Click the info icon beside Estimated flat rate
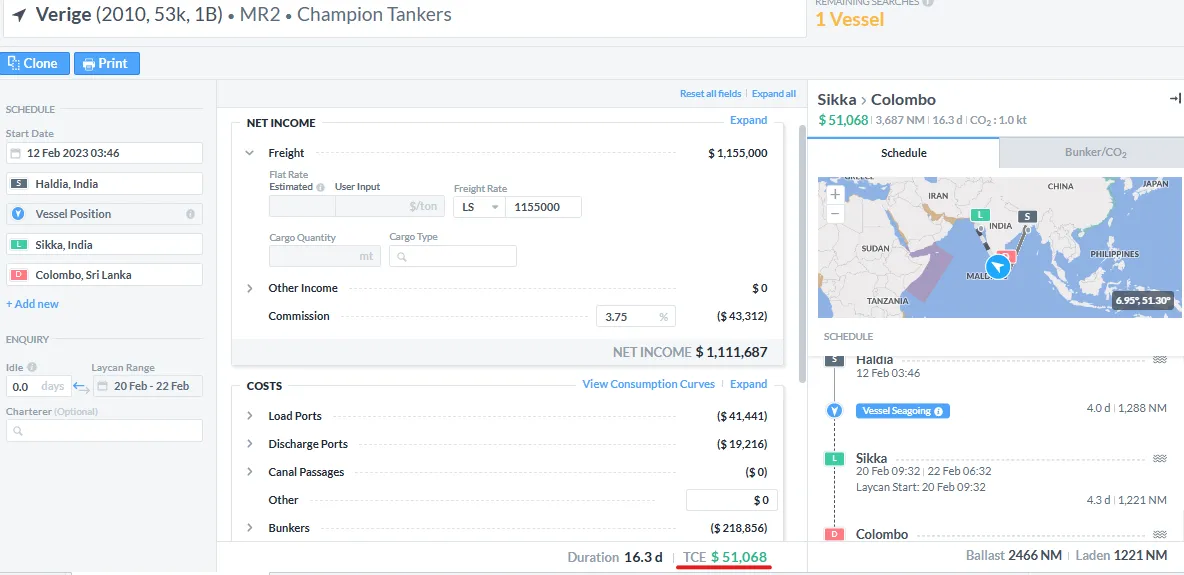 click(x=320, y=187)
